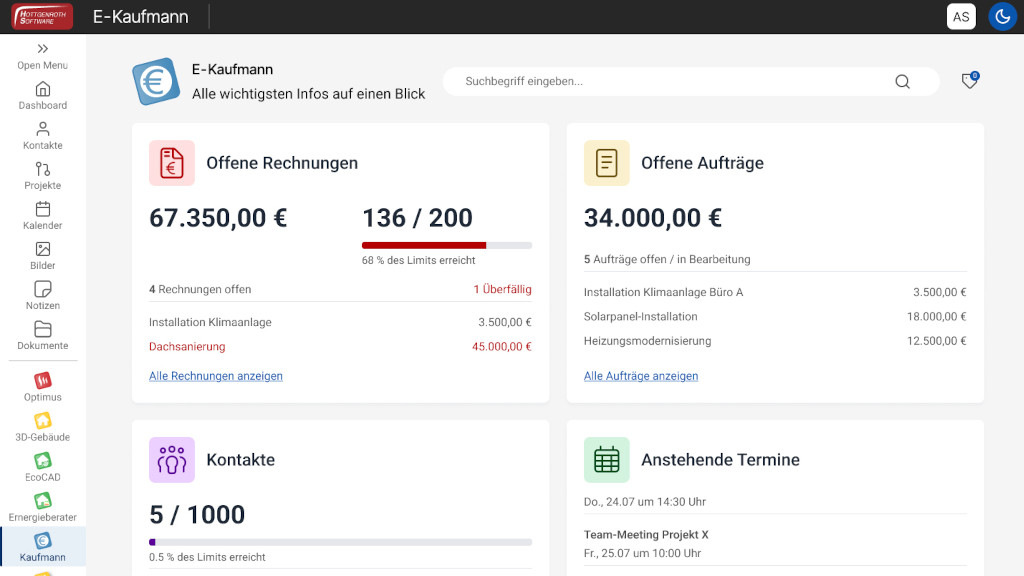Open "Alle Aufträge anzeigen"
This screenshot has height=576, width=1024.
(641, 375)
